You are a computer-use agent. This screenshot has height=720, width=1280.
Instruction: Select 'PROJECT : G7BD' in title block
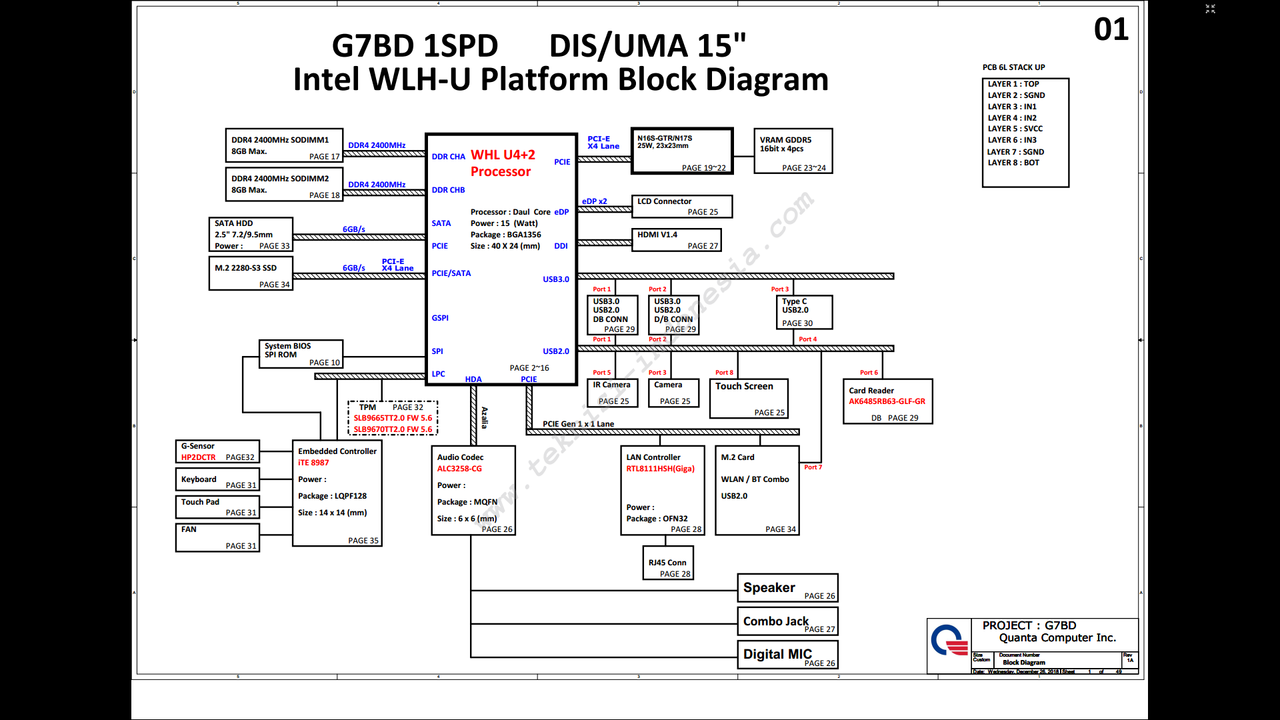coord(1029,626)
